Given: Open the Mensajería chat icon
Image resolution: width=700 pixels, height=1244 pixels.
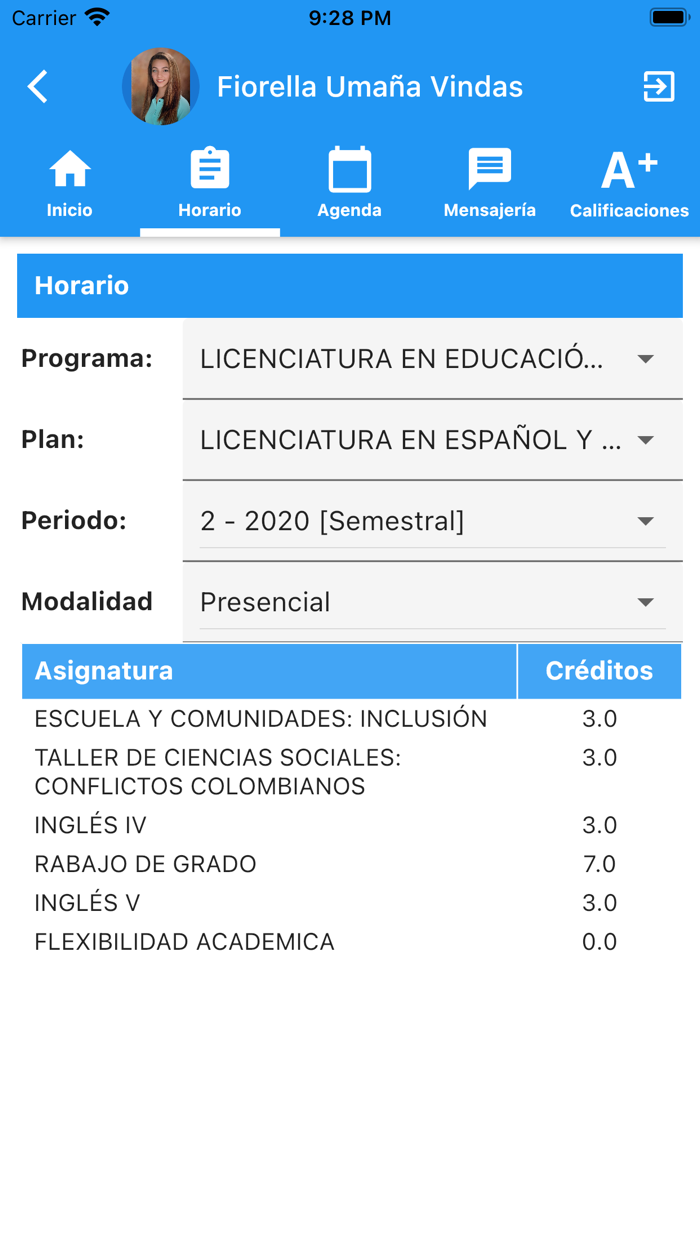Looking at the screenshot, I should (490, 170).
